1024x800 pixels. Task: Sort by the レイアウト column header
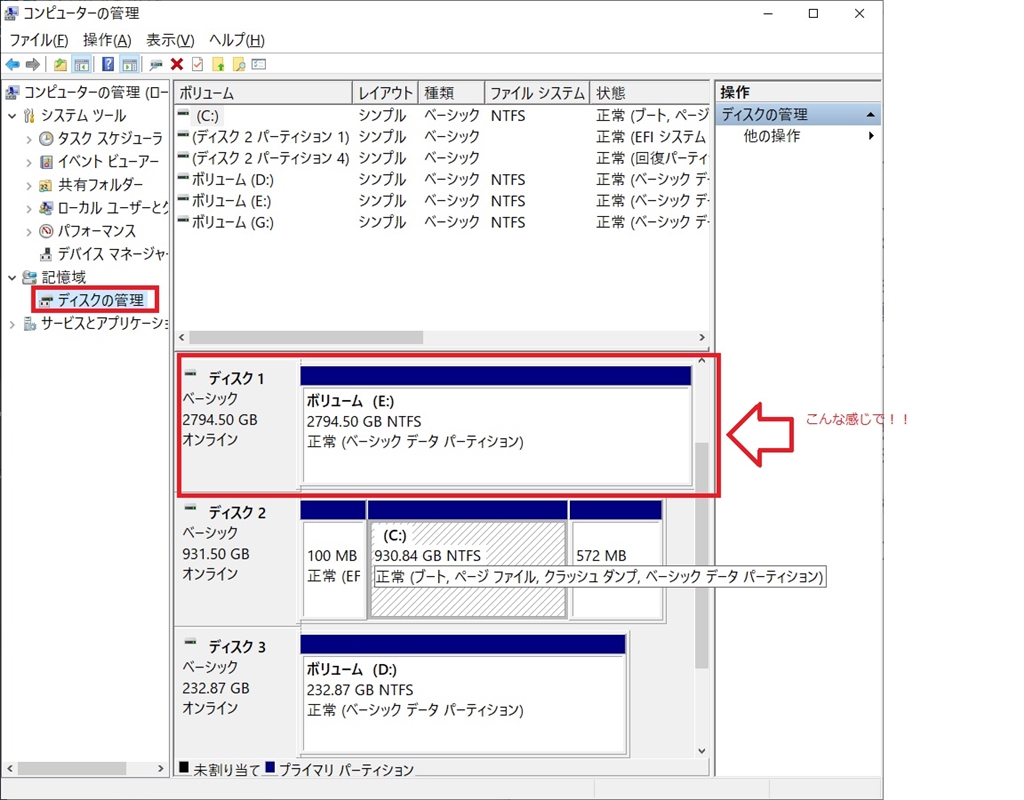tap(385, 93)
